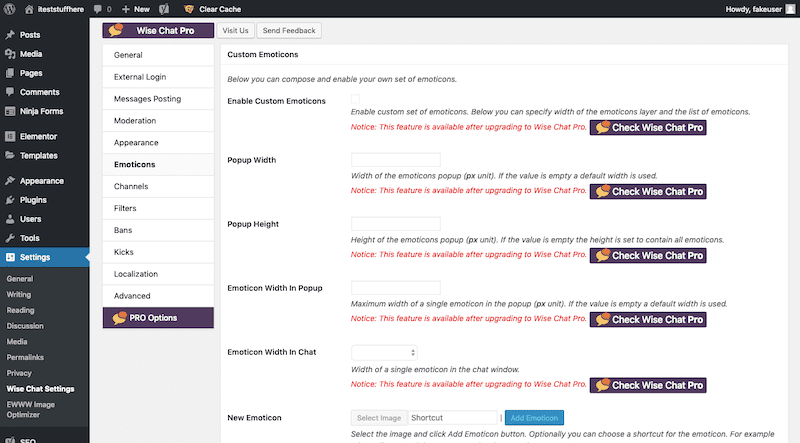The image size is (800, 443).
Task: Open the Filters tab
Action: point(158,208)
